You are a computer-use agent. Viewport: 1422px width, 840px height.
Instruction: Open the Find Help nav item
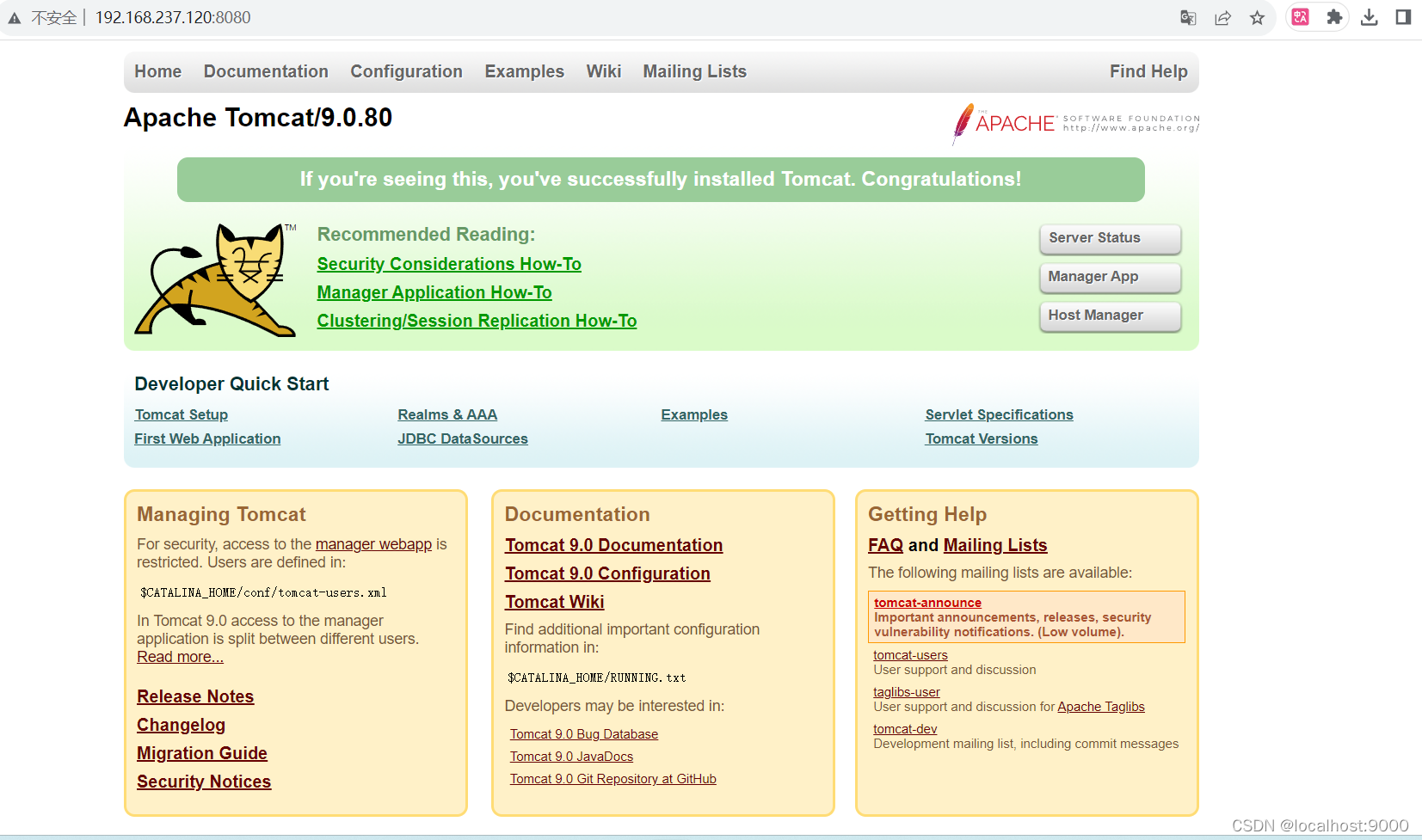pos(1148,71)
